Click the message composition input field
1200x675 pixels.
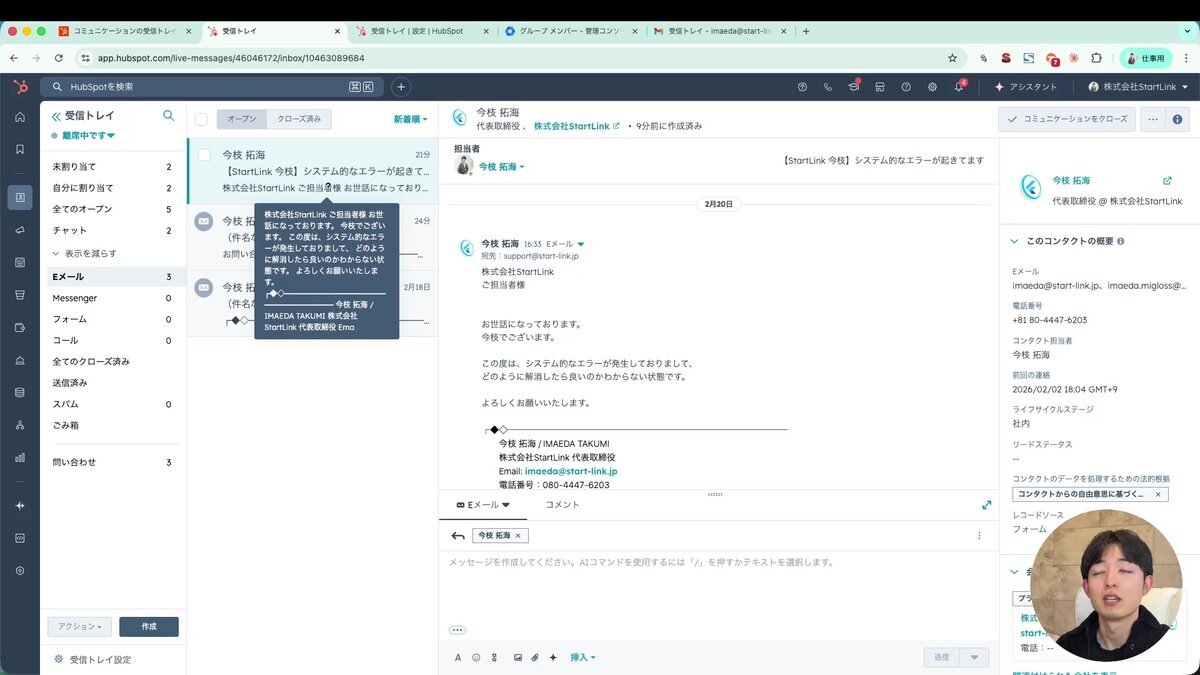[x=700, y=590]
